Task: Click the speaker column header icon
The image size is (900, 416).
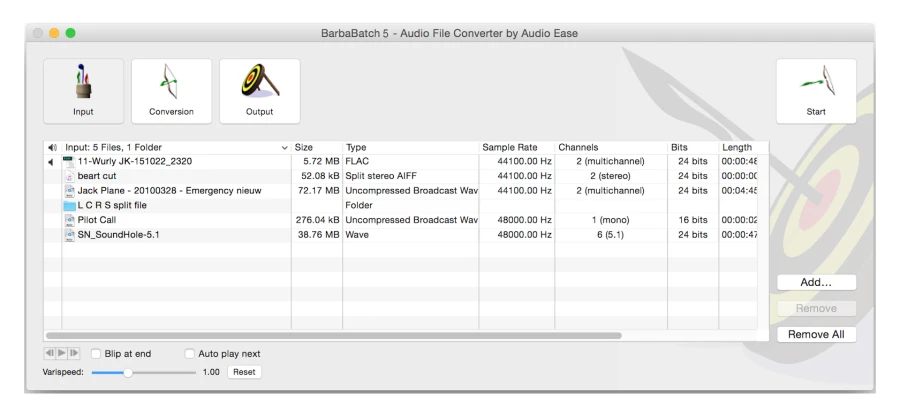Action: click(52, 147)
